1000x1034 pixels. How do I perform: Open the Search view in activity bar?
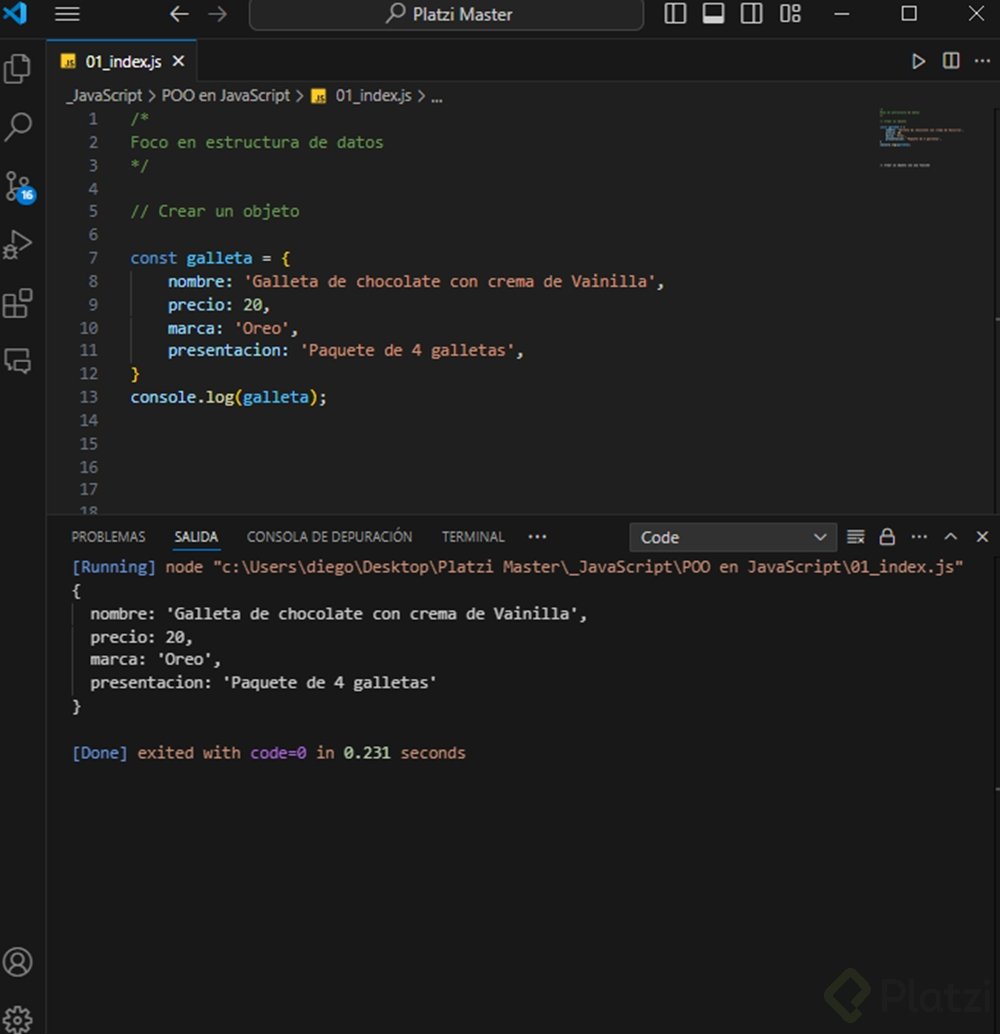pyautogui.click(x=18, y=127)
